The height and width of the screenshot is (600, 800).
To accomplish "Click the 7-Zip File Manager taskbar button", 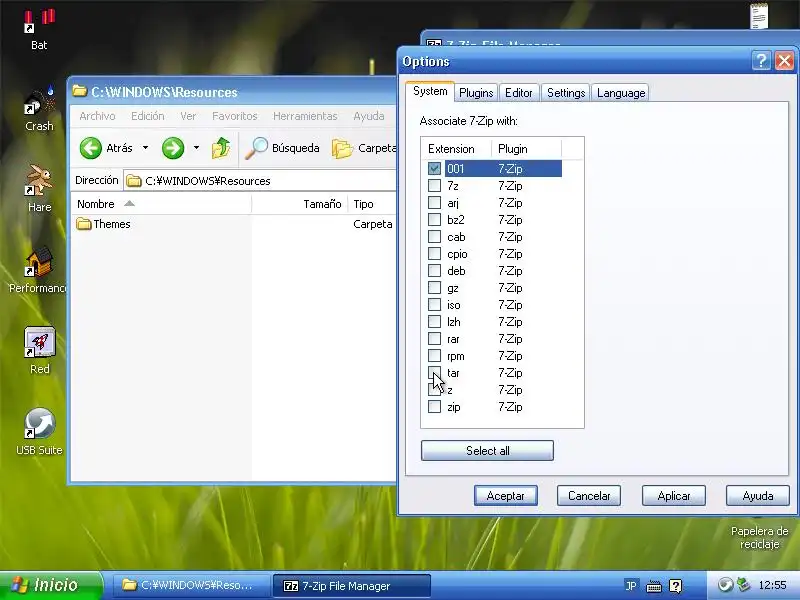I will 352,585.
